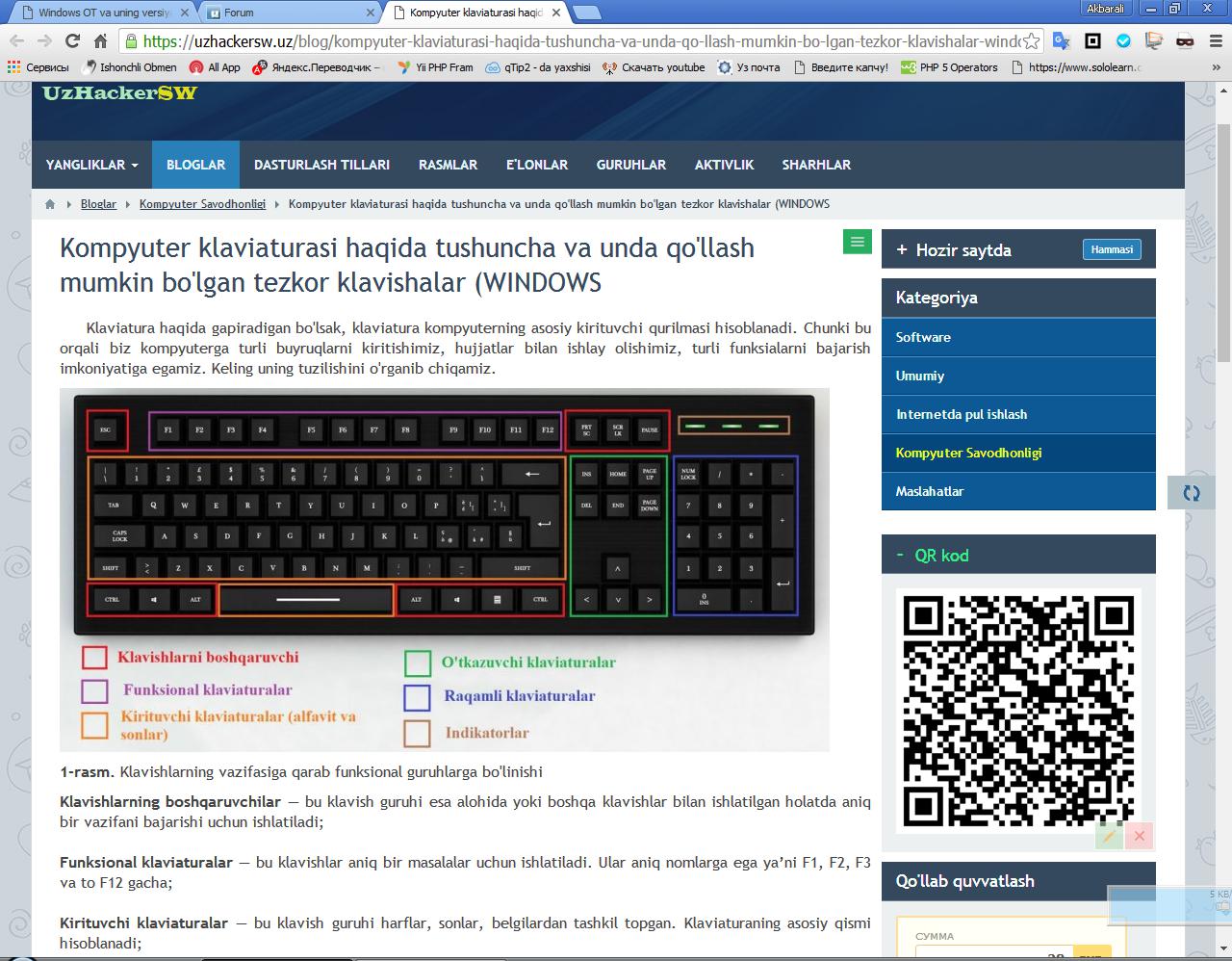Go to the browser home page icon
Screen dimensions: 1232x961
pyautogui.click(x=100, y=40)
